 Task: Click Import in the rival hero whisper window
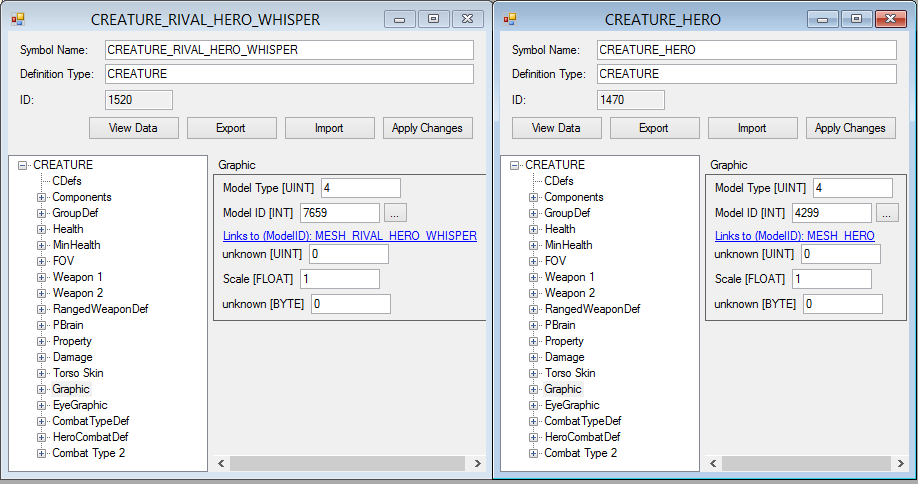pos(329,128)
